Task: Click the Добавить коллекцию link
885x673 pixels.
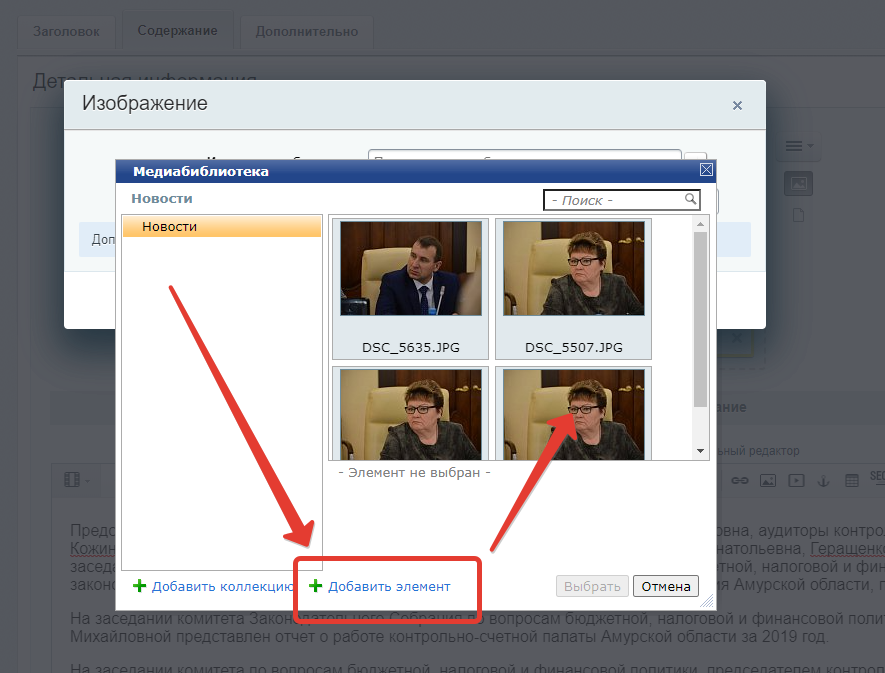Action: [x=222, y=586]
